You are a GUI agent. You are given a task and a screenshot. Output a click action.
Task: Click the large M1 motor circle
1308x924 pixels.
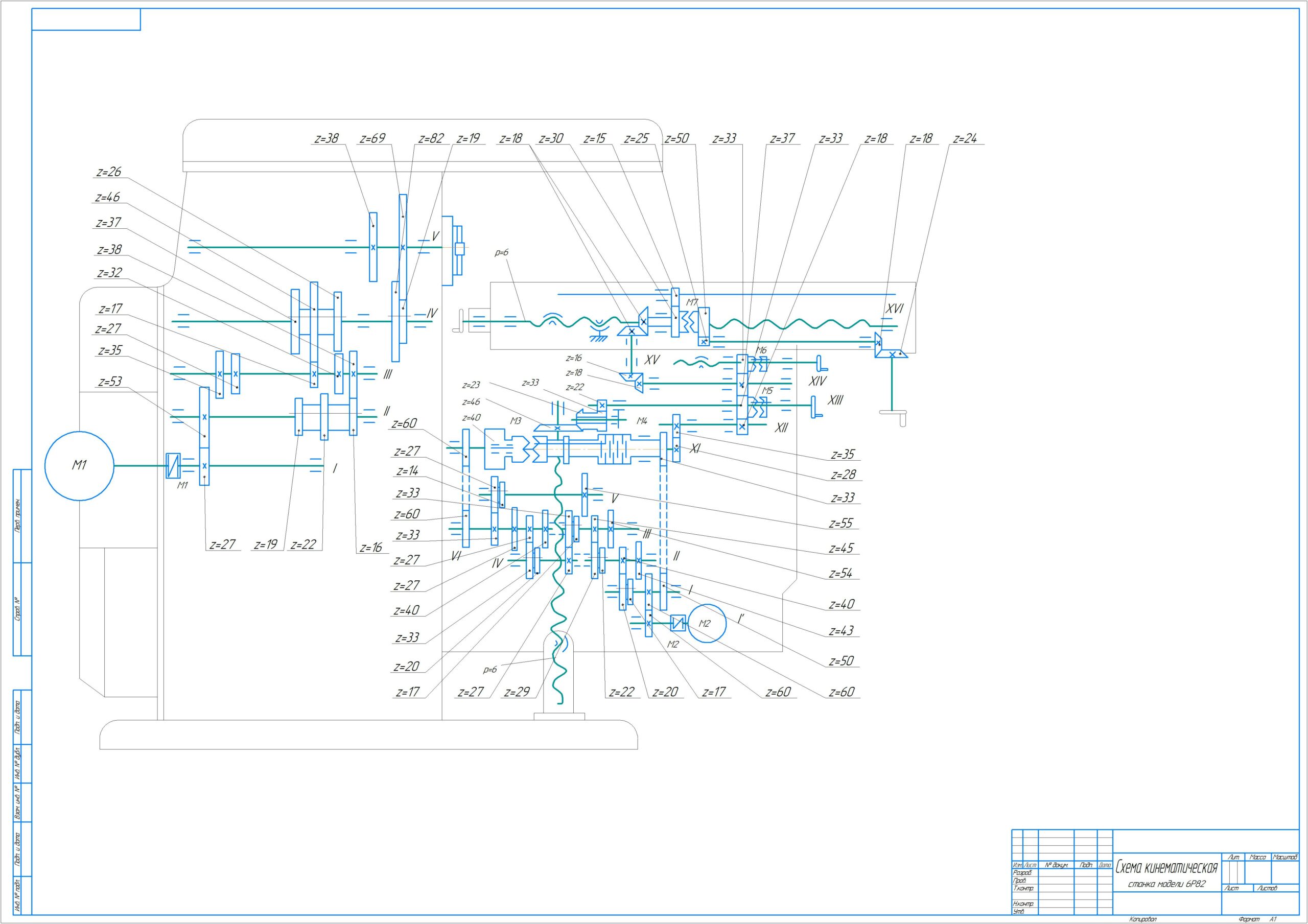[x=79, y=466]
